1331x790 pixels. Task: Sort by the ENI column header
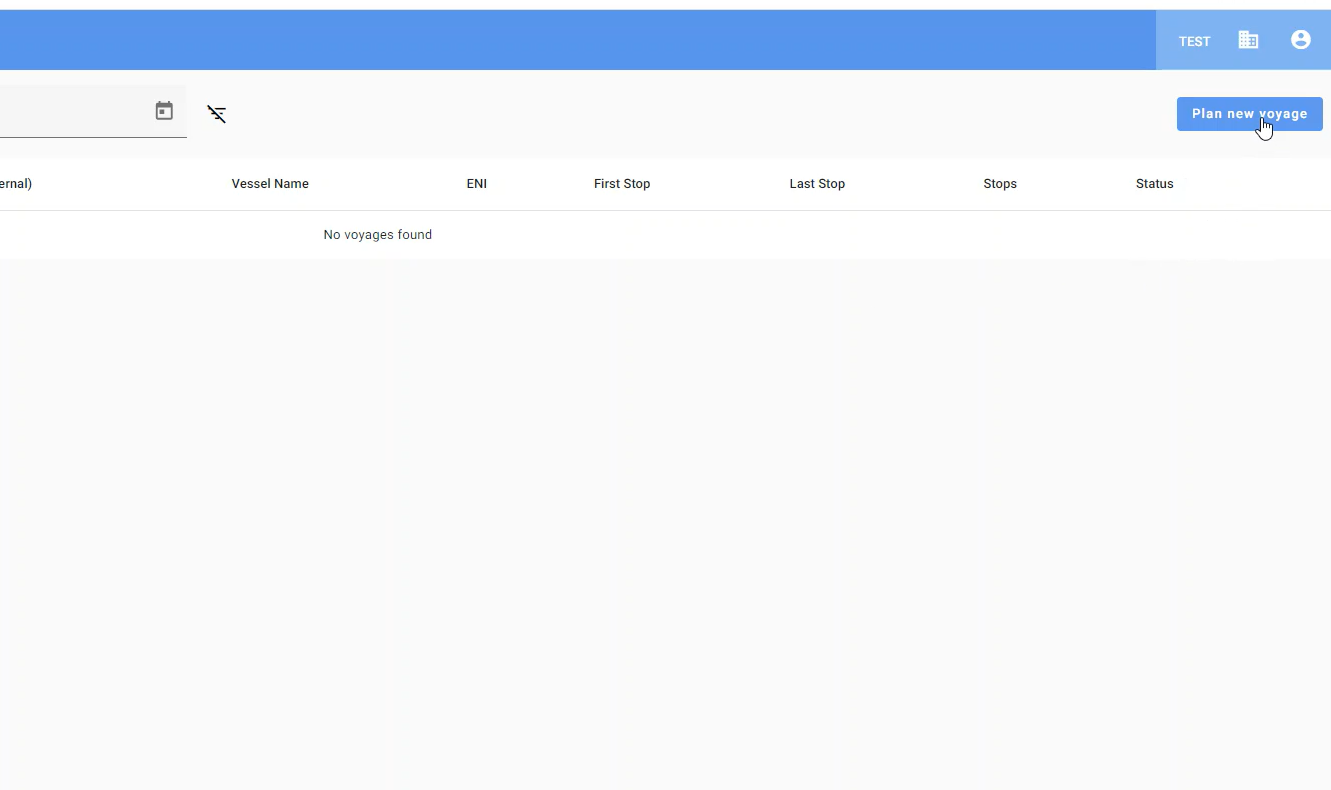[476, 184]
